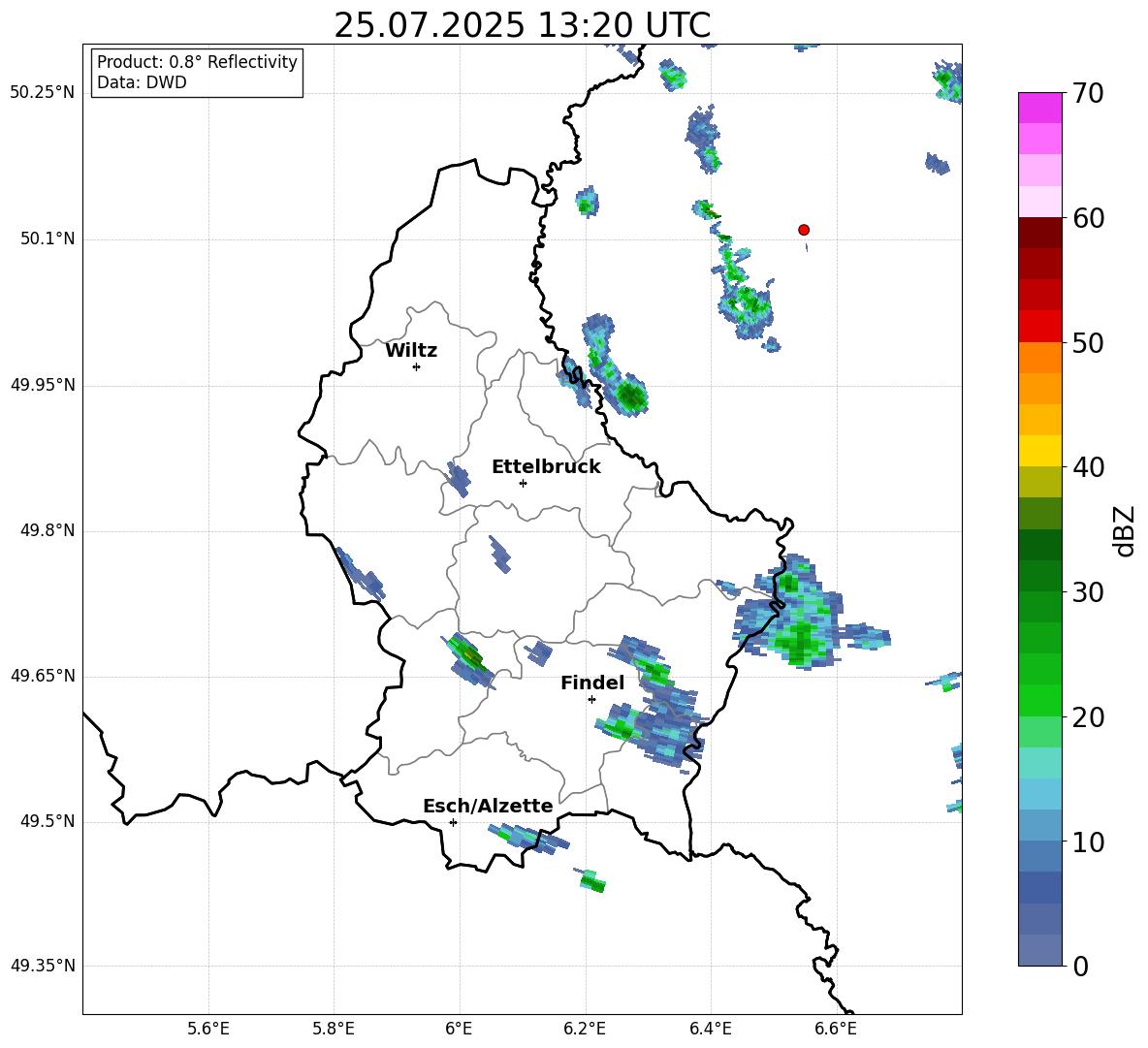This screenshot has height=1048, width=1148.
Task: Click the 70 colorbar tick label
Action: 1088,93
